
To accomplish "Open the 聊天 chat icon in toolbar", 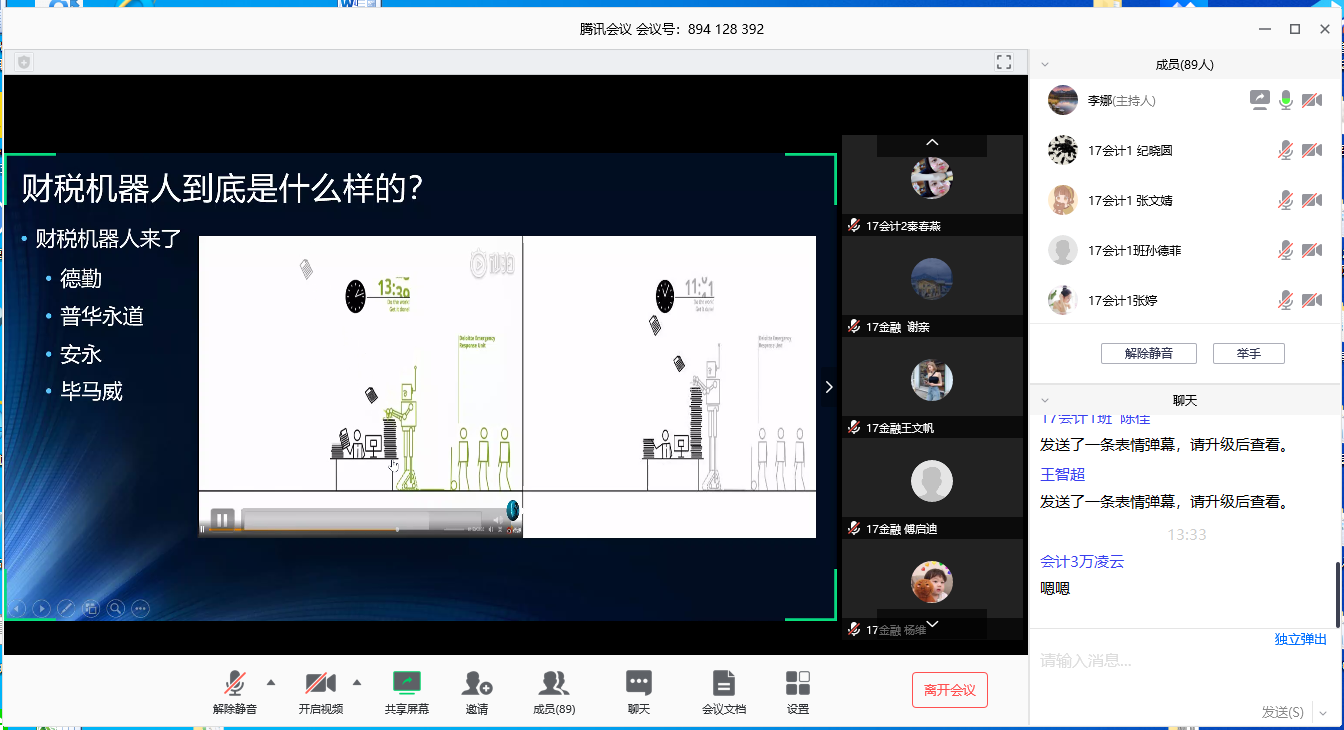I will pos(638,684).
